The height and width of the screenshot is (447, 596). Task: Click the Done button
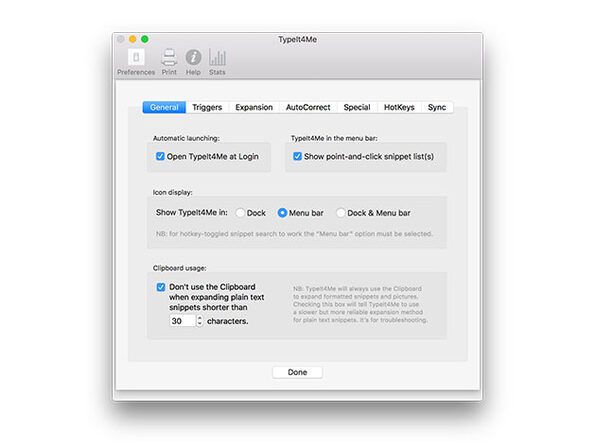tap(297, 372)
